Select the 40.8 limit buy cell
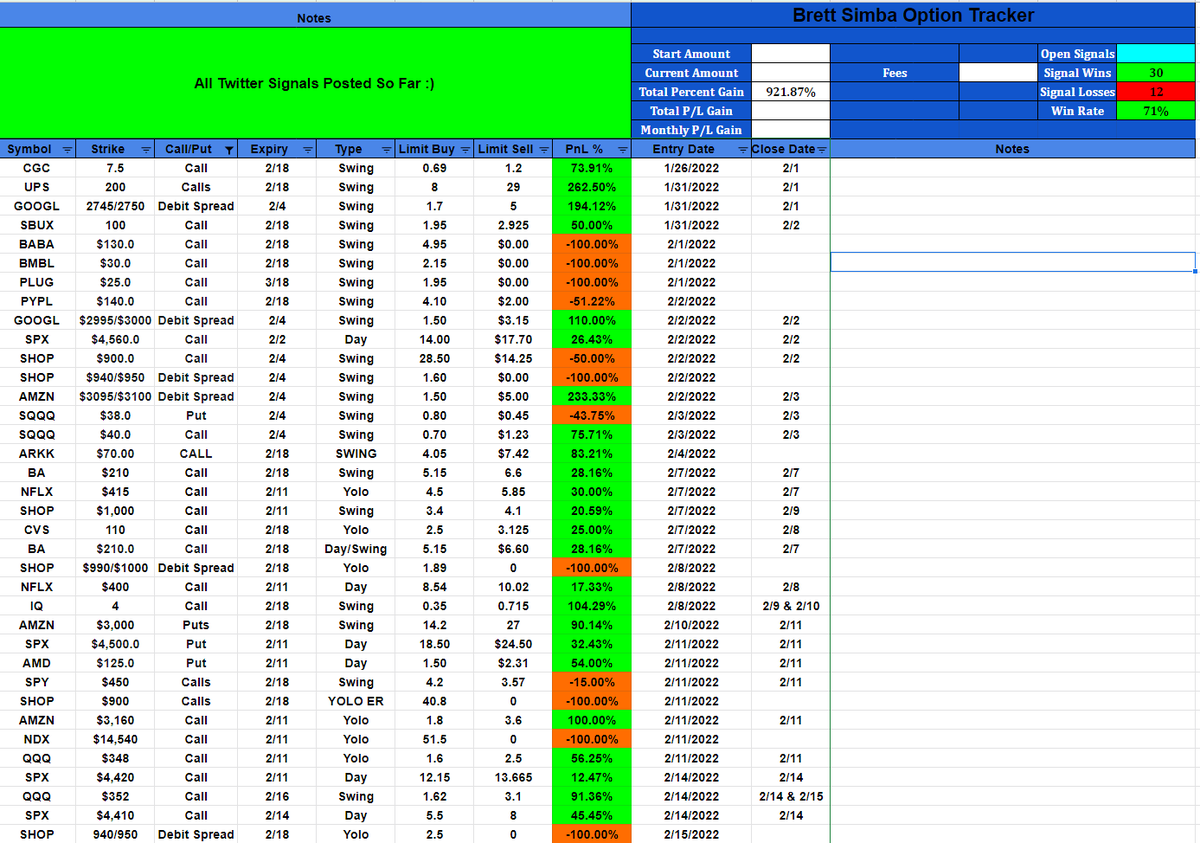This screenshot has width=1200, height=843. point(434,701)
